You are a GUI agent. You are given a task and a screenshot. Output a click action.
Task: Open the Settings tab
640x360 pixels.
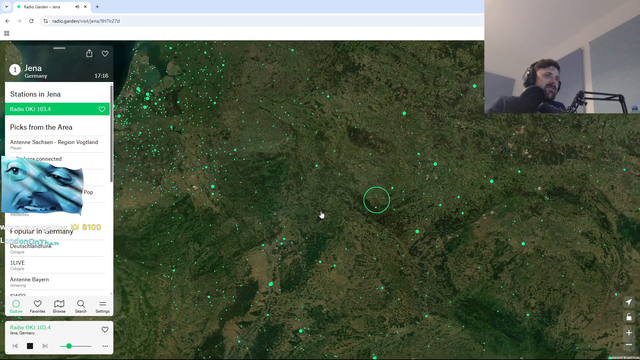point(102,306)
